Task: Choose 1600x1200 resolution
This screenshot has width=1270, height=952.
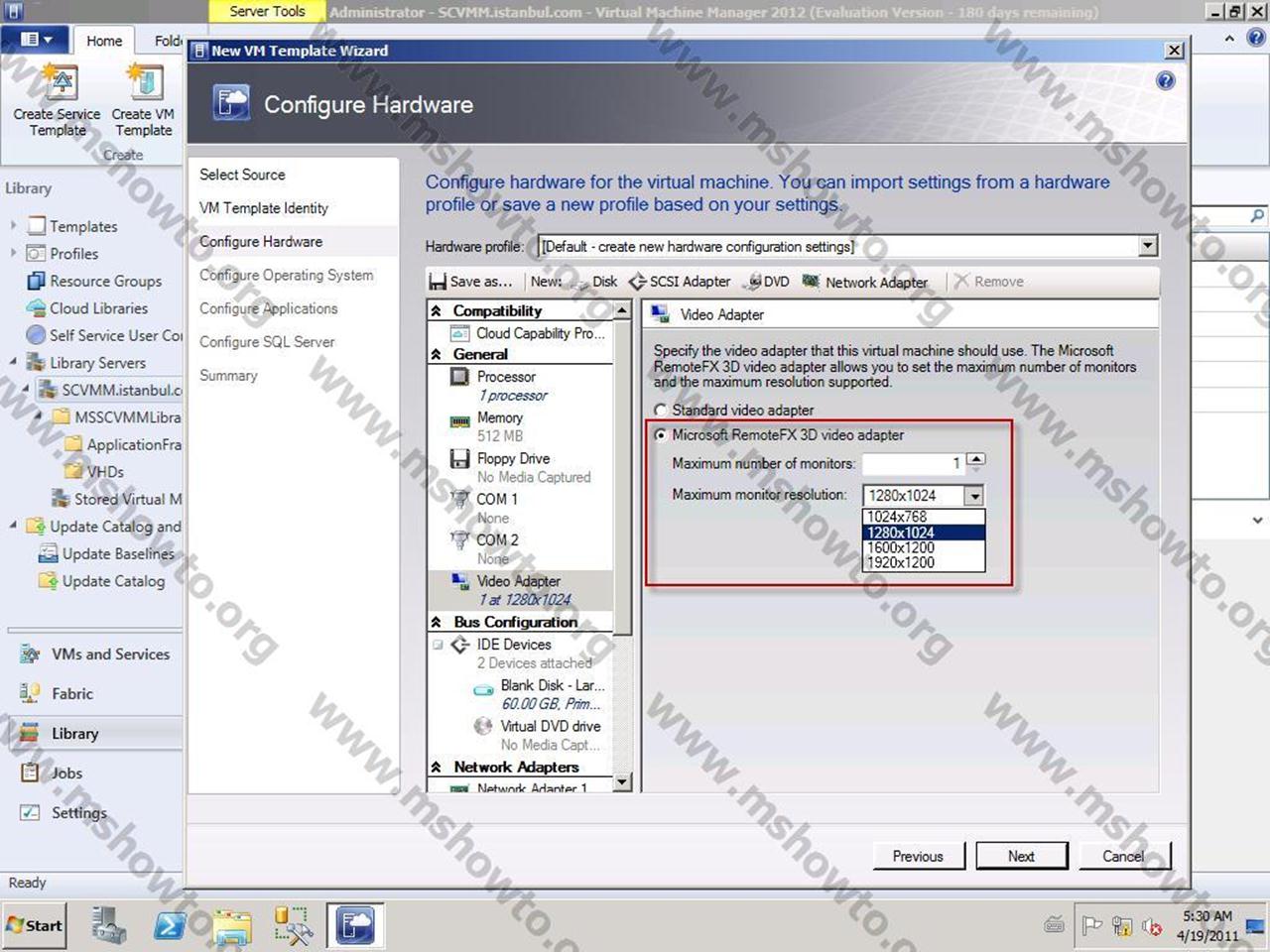Action: pos(924,547)
